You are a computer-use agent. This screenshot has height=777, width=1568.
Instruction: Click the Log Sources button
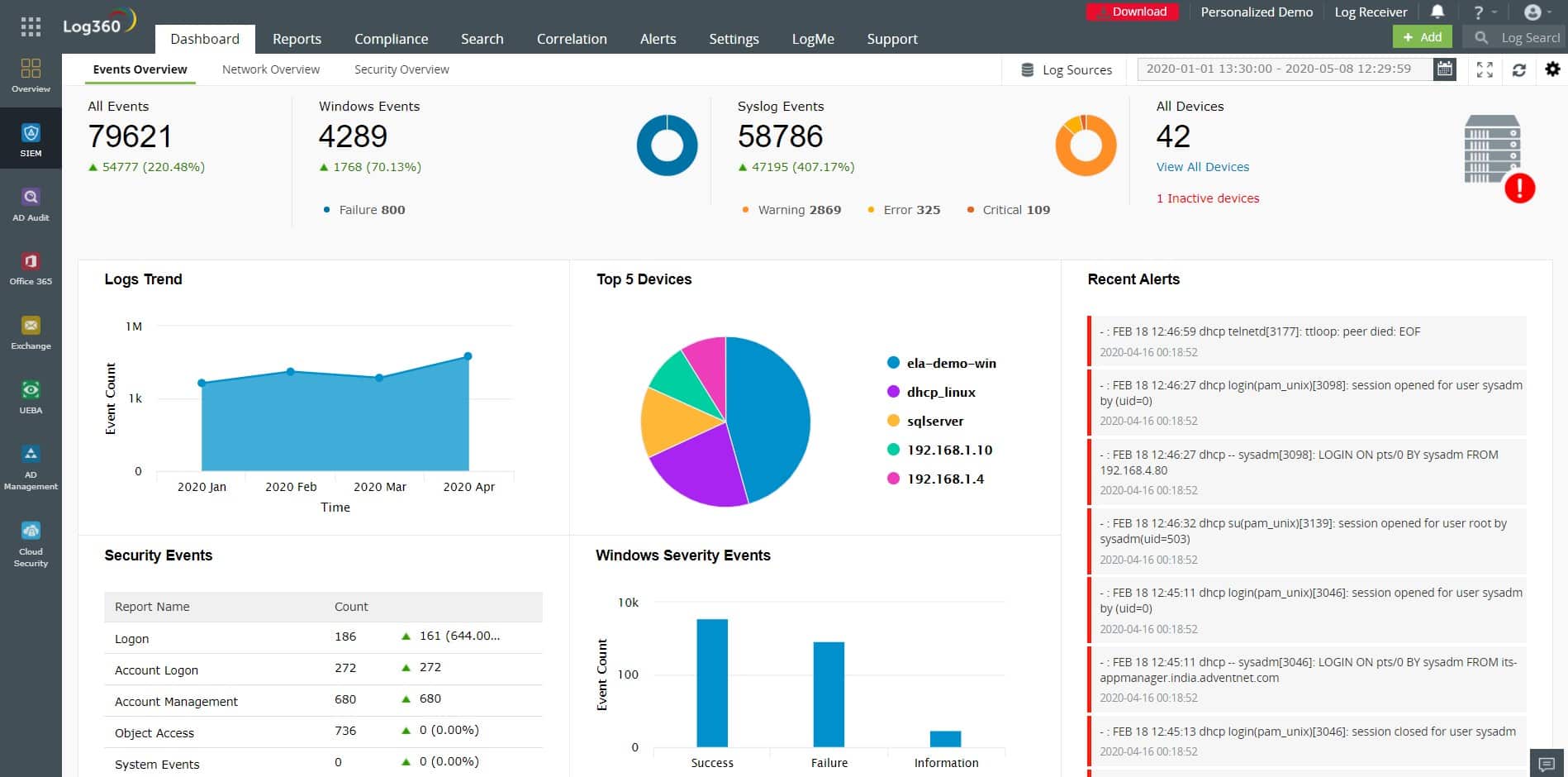point(1067,69)
